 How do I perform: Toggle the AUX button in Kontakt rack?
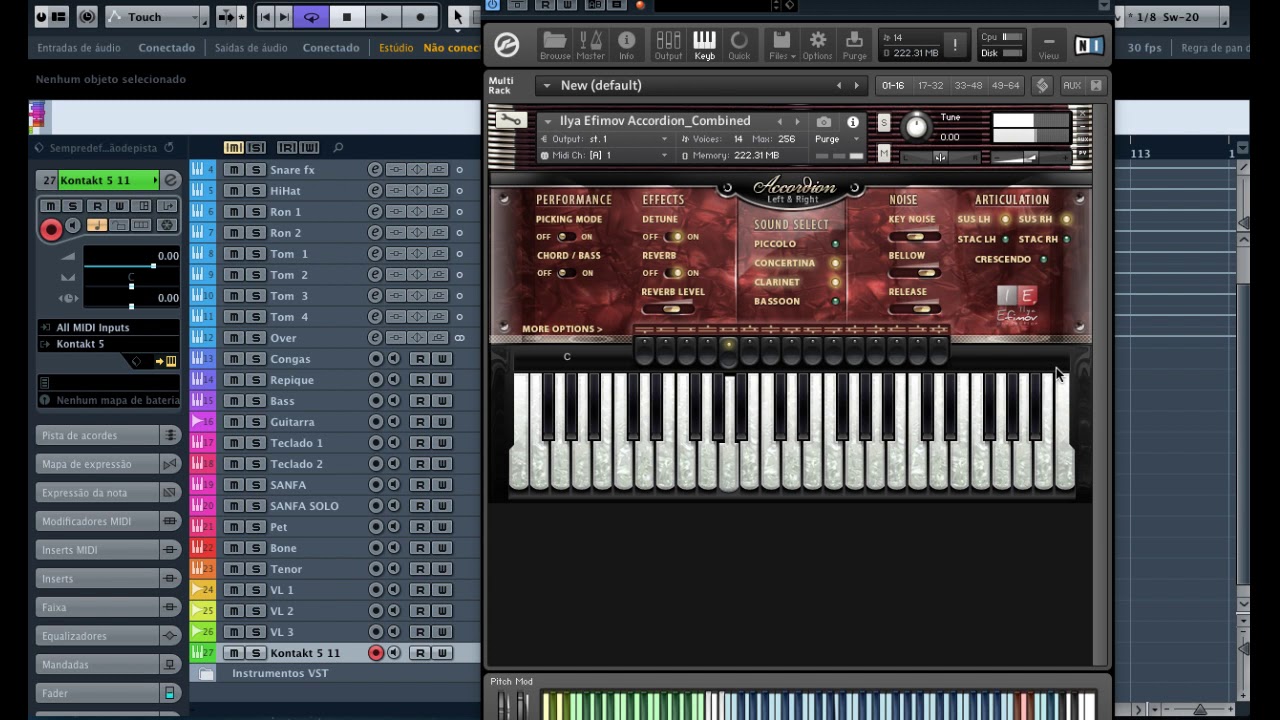pos(1072,86)
